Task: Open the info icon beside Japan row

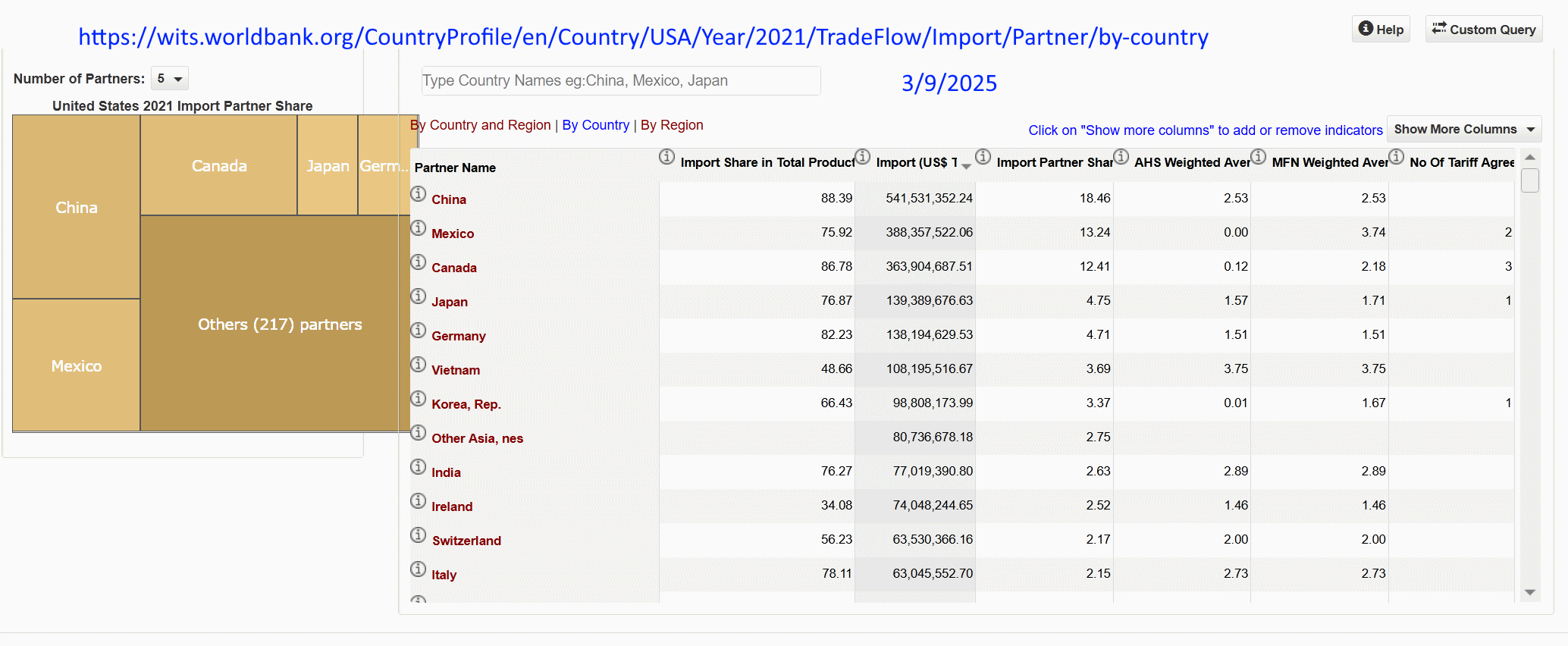Action: pos(418,296)
